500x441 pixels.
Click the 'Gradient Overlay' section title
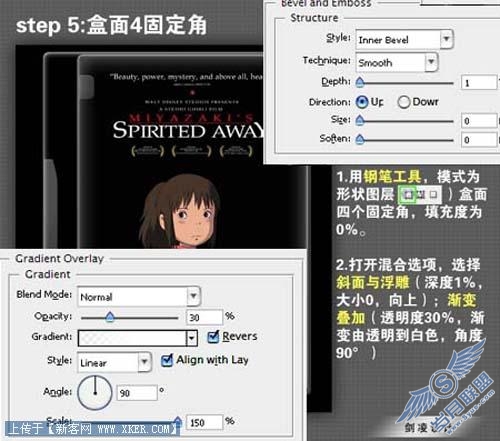(59, 258)
